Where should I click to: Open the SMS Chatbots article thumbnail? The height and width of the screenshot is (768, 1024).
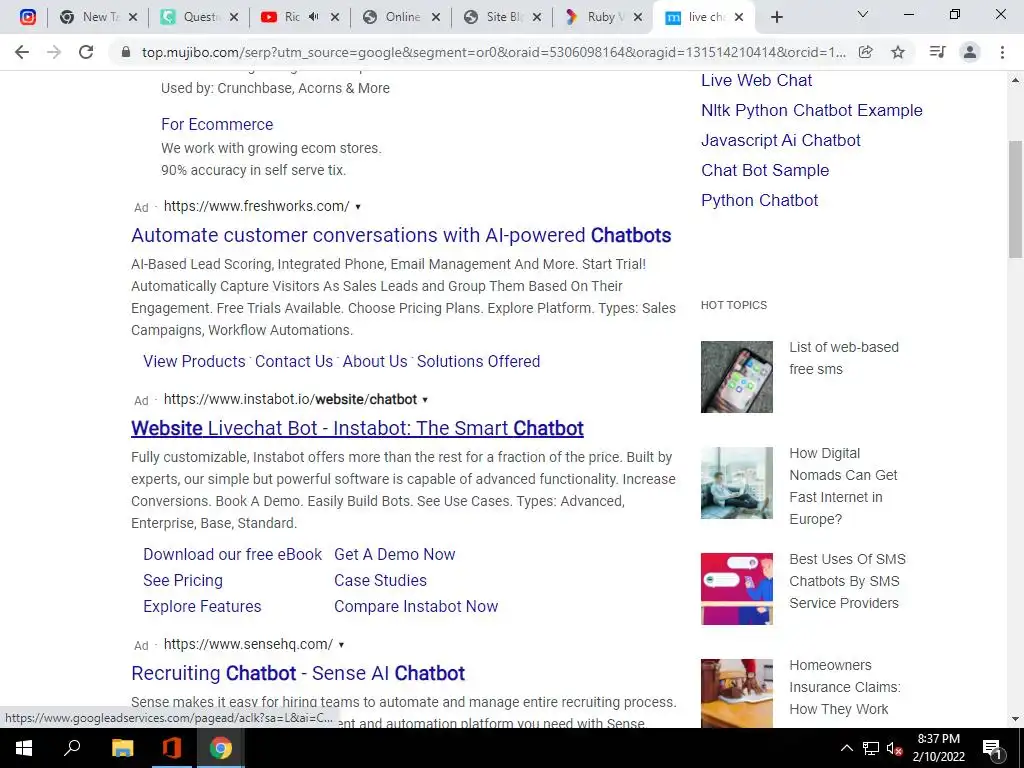pos(737,588)
